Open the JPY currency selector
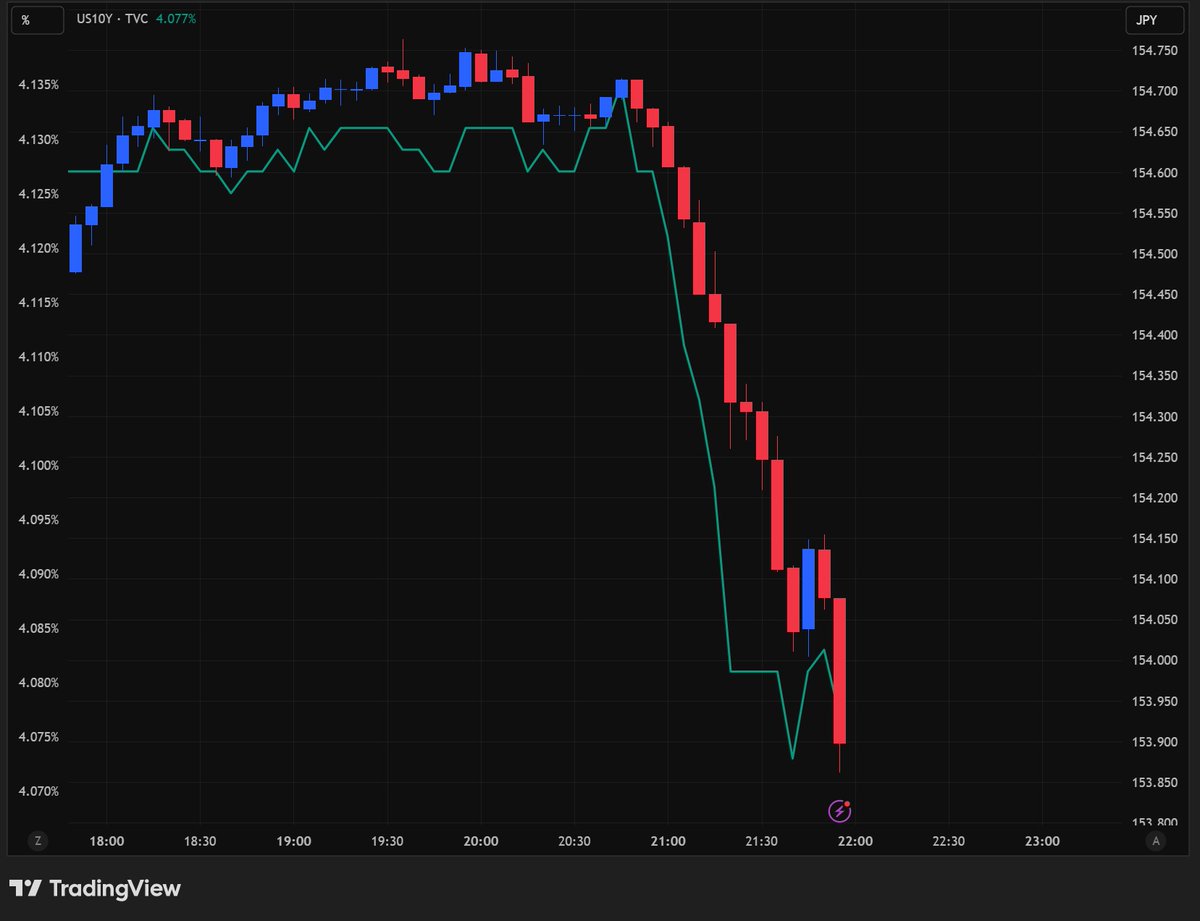 [1156, 19]
